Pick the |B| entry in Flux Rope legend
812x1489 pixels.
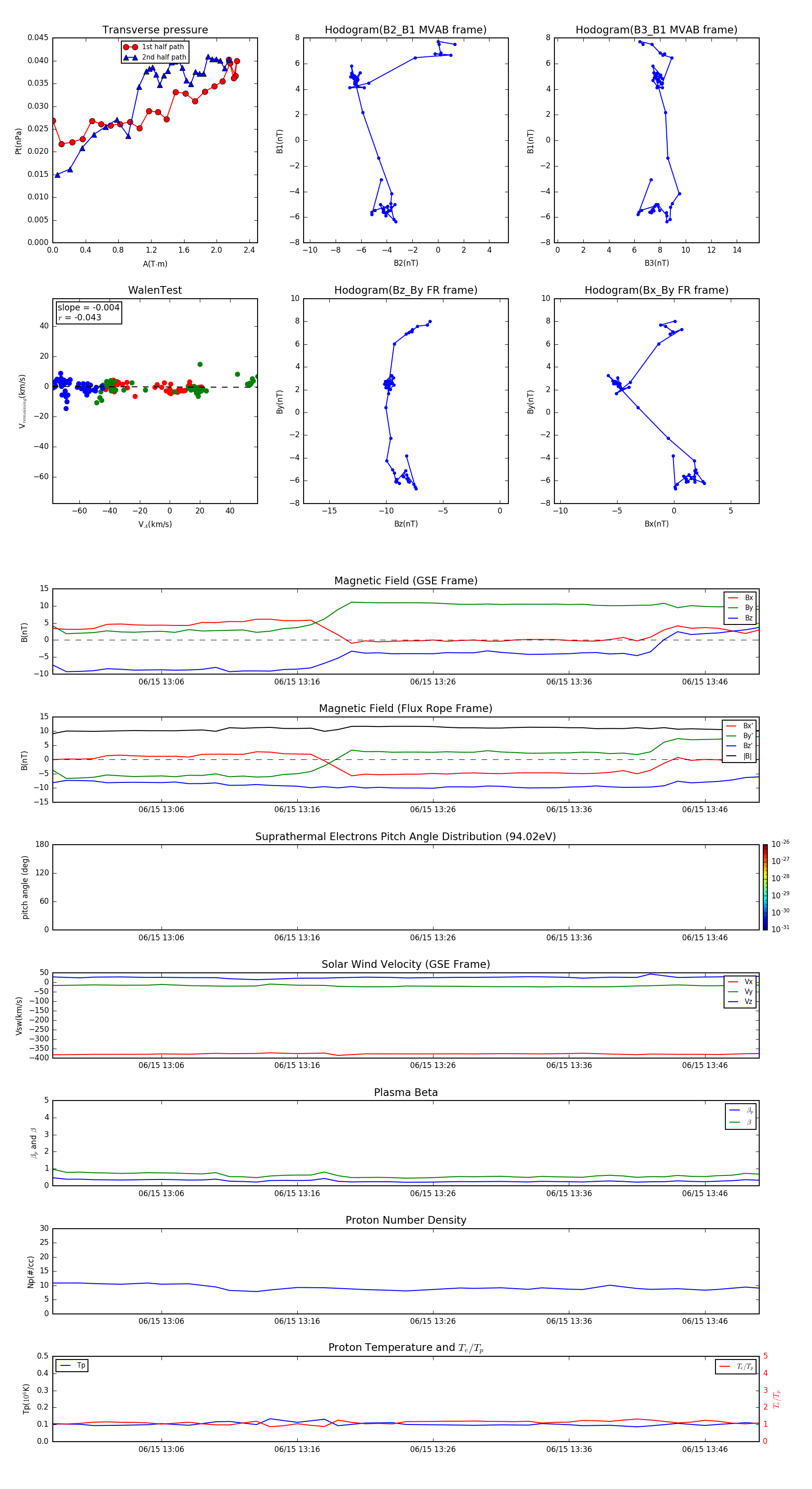[740, 756]
